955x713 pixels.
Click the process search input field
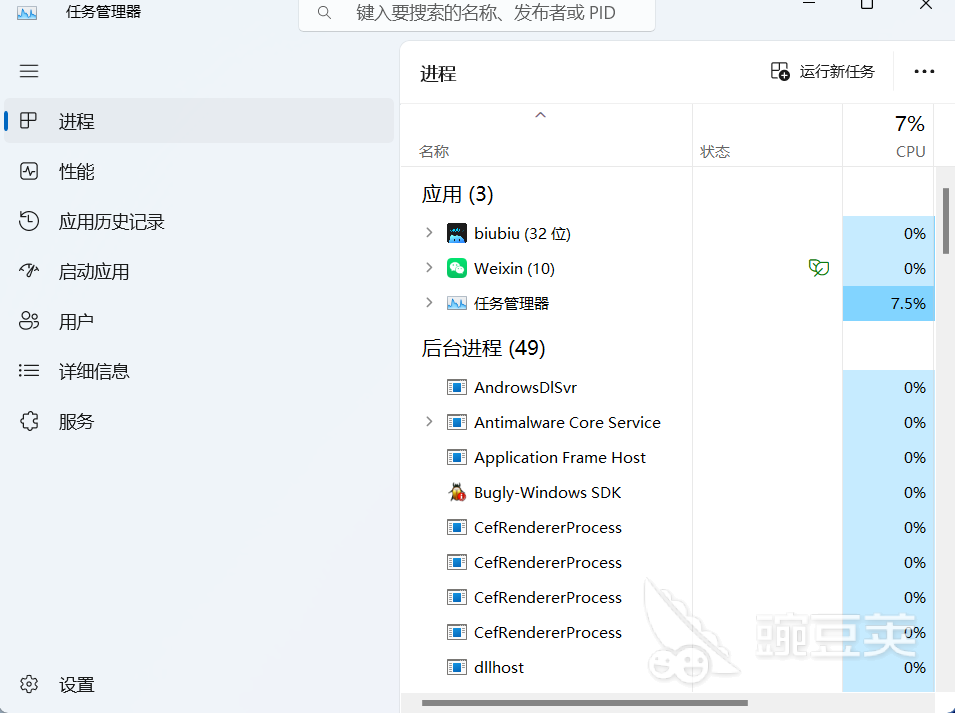point(477,13)
